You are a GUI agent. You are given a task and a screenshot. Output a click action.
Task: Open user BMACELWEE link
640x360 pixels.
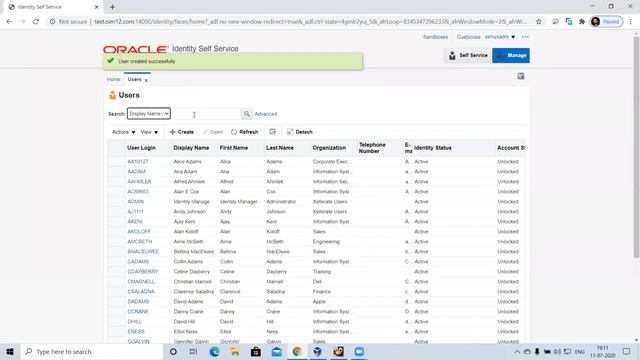[143, 251]
